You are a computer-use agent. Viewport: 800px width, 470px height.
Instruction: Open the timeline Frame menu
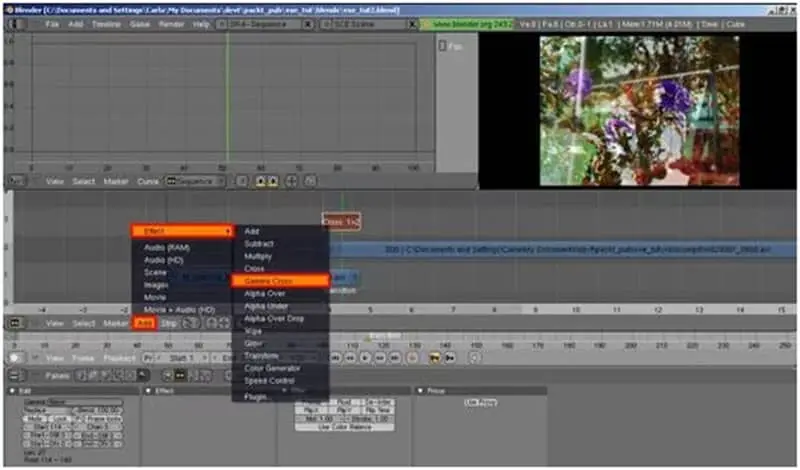83,358
